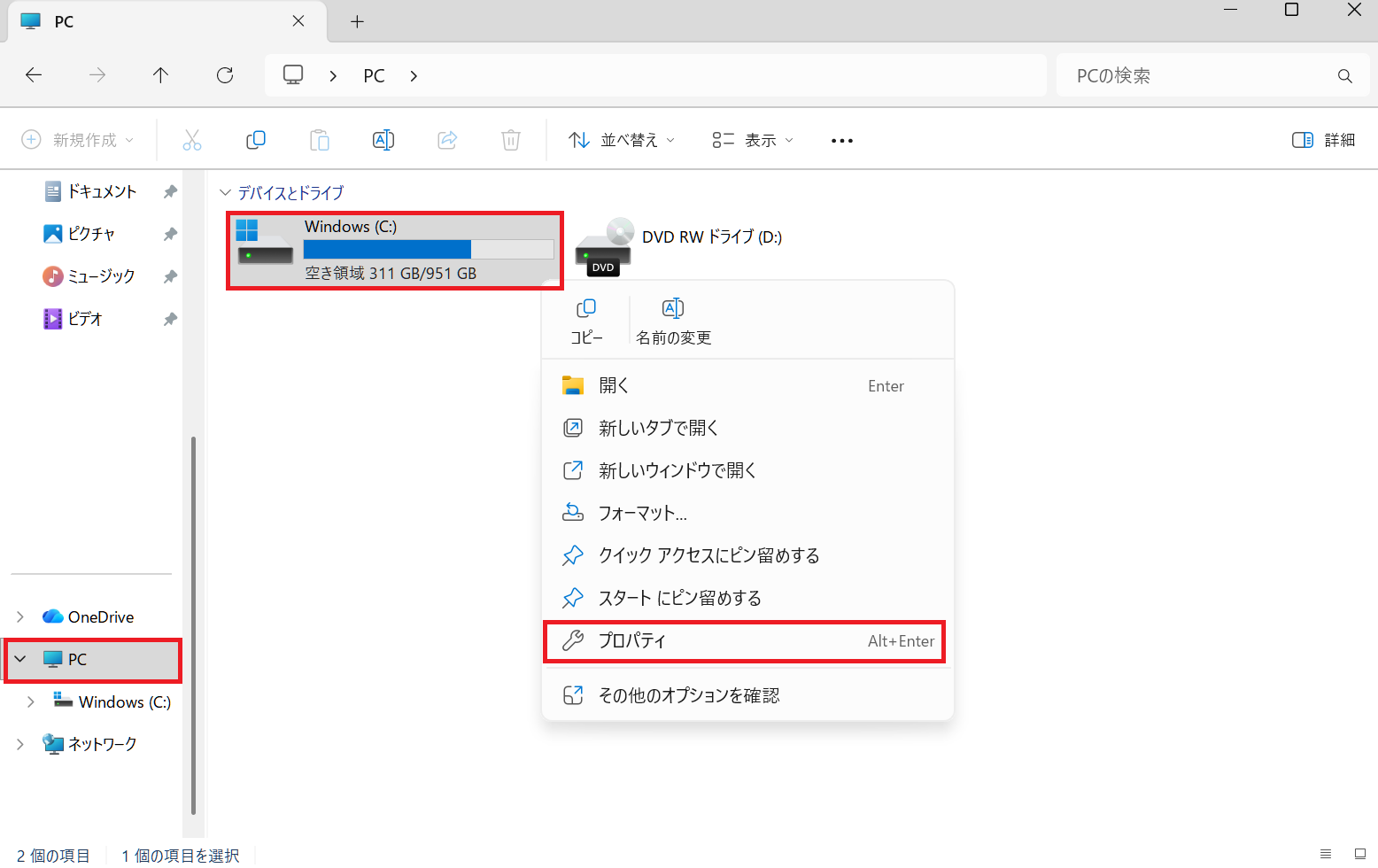Switch to details list view in status bar
Screen dimensions: 1378x868
[1326, 854]
